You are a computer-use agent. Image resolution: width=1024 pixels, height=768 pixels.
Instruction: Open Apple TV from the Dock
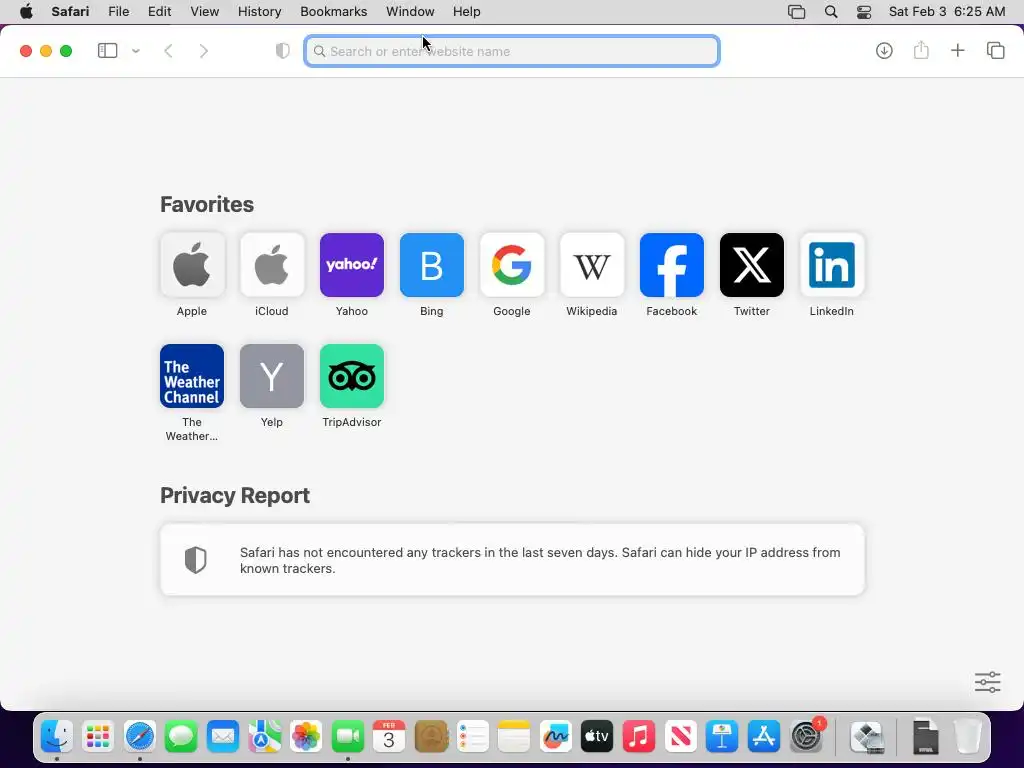(597, 737)
